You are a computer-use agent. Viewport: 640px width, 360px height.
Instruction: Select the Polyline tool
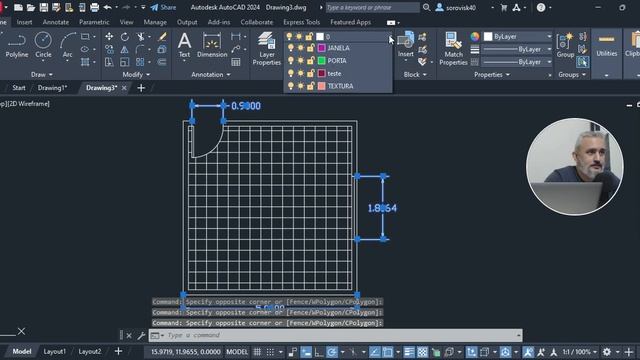pyautogui.click(x=17, y=45)
